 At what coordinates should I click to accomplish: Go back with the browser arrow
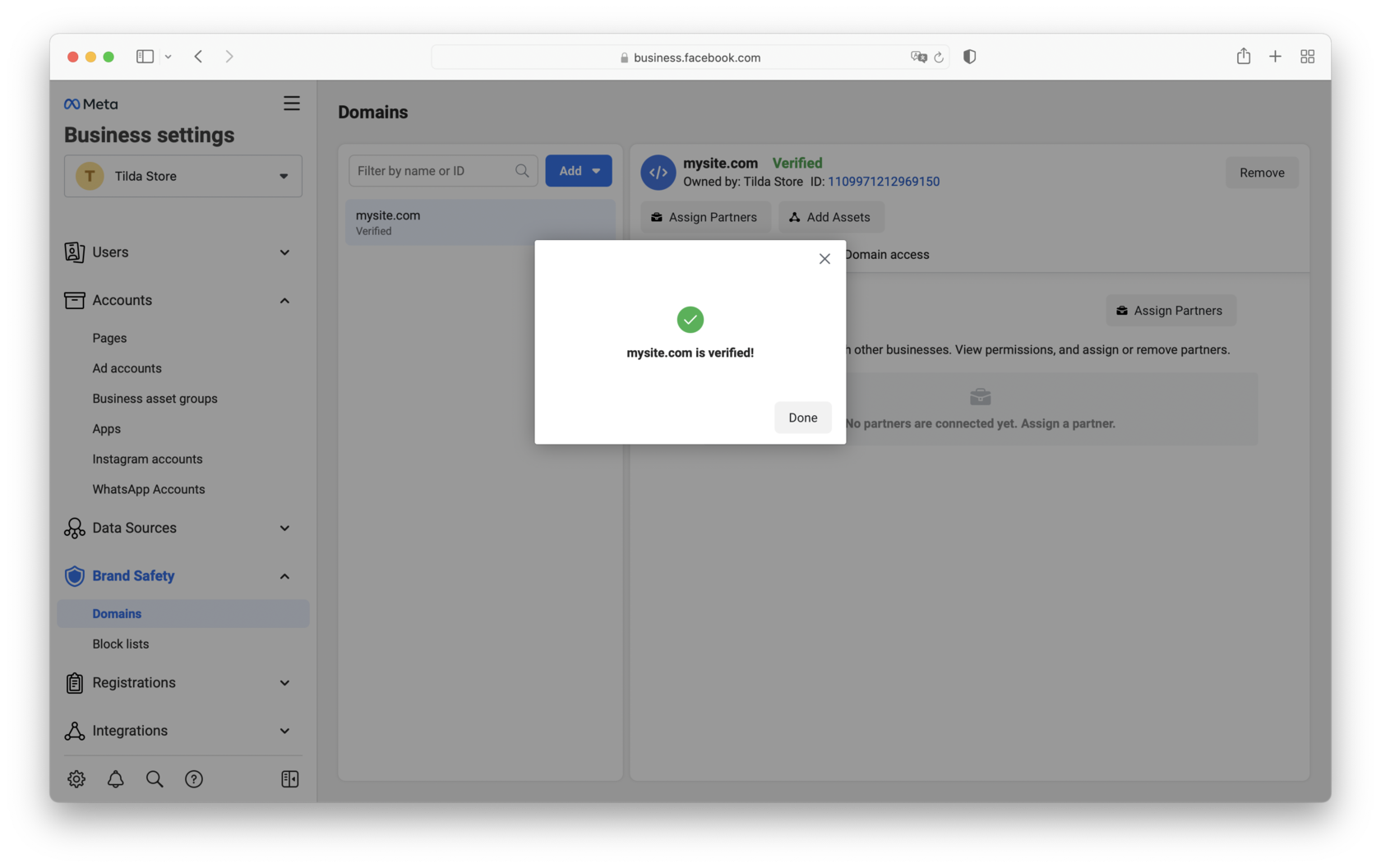[198, 57]
